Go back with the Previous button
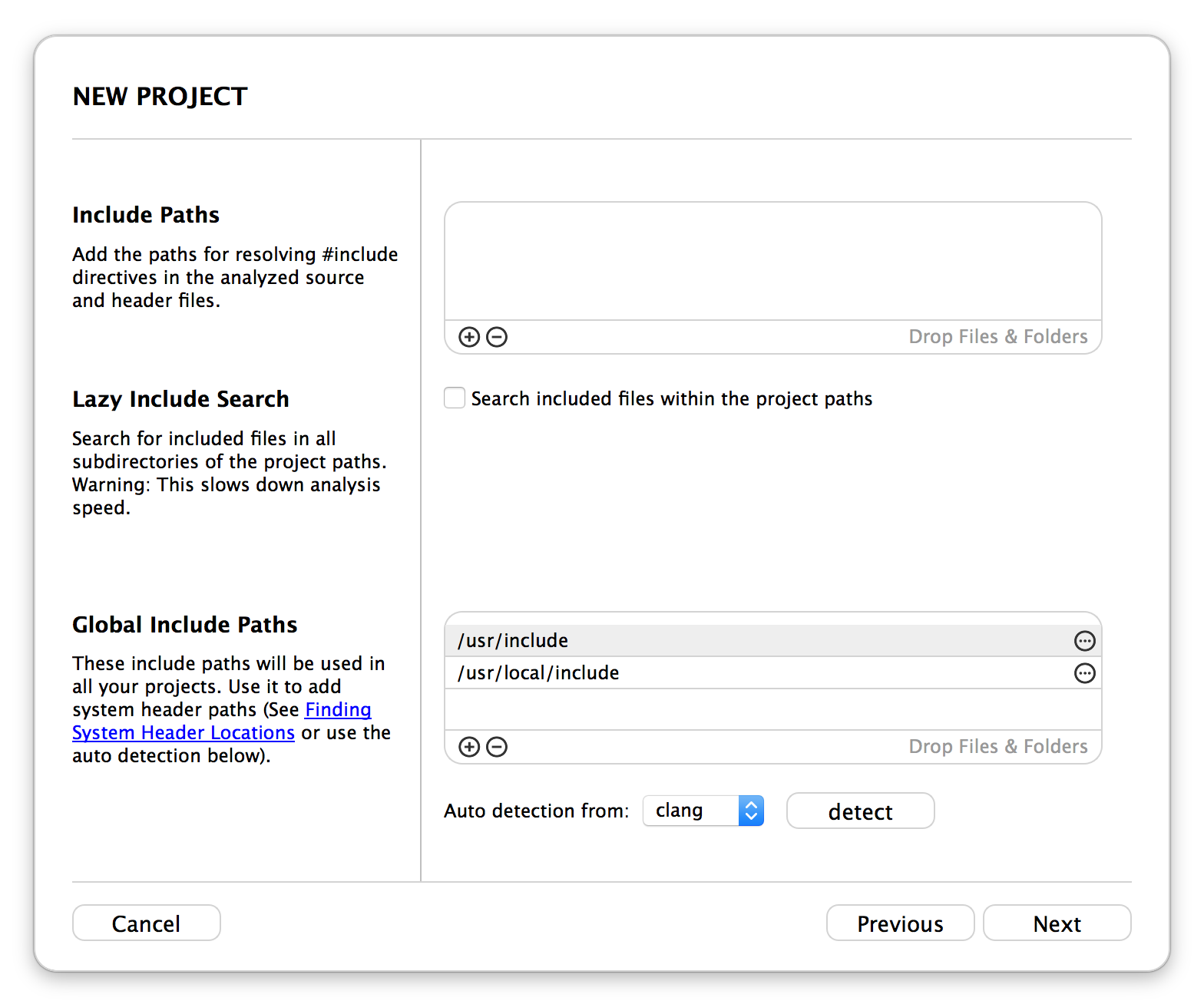1204x1004 pixels. tap(900, 923)
